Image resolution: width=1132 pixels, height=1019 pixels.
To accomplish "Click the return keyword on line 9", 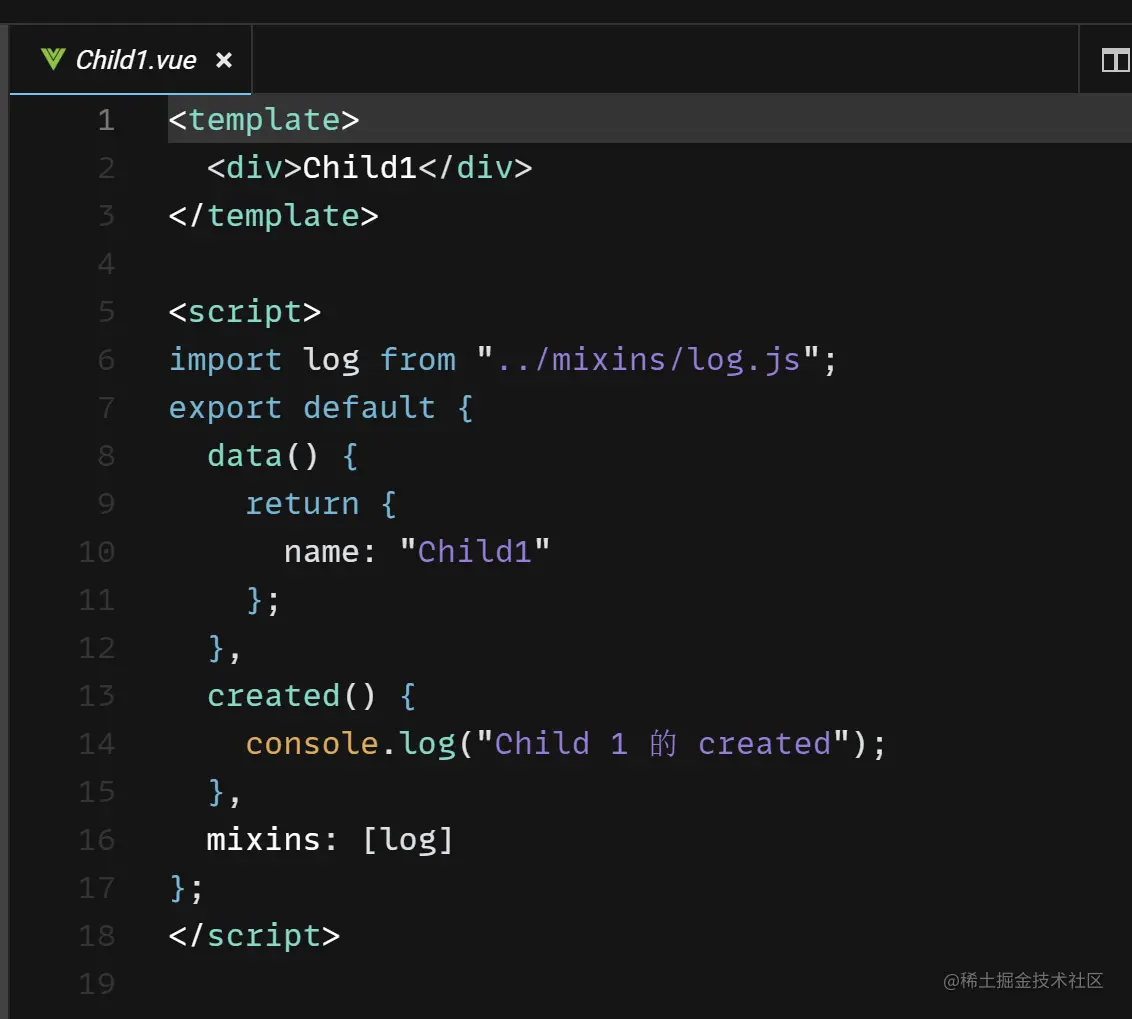I will (302, 503).
